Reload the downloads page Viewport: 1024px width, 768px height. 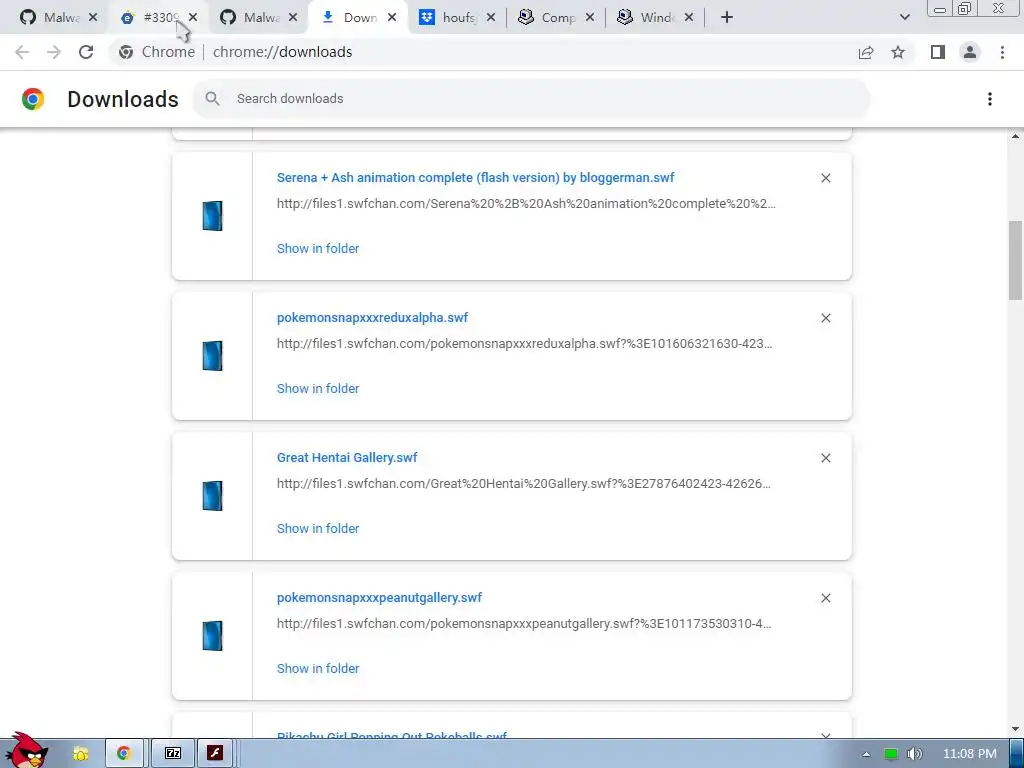(x=86, y=52)
